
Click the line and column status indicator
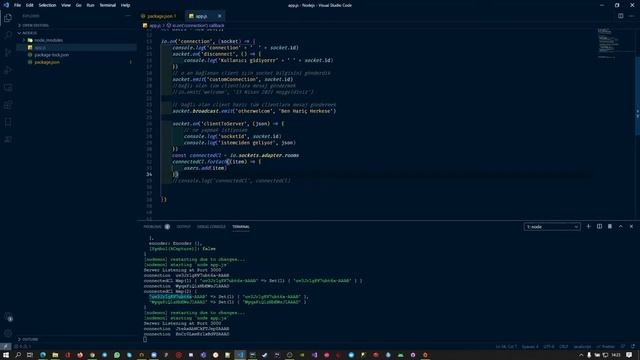[x=507, y=346]
